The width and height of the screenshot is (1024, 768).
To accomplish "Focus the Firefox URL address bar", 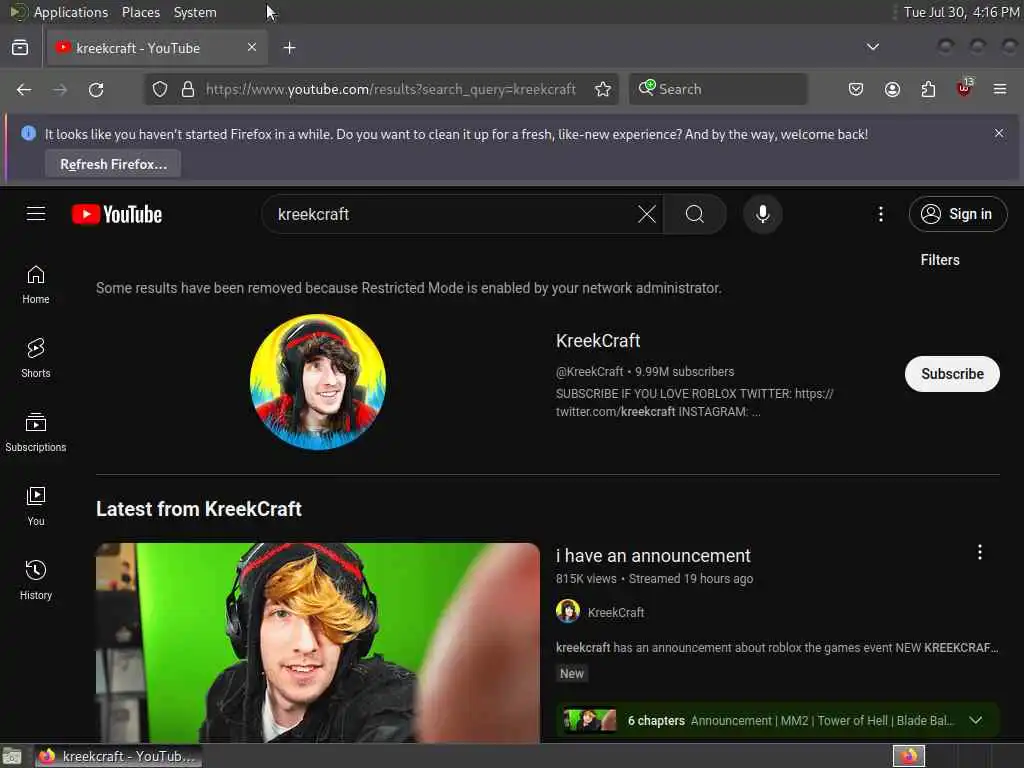I will tap(391, 89).
